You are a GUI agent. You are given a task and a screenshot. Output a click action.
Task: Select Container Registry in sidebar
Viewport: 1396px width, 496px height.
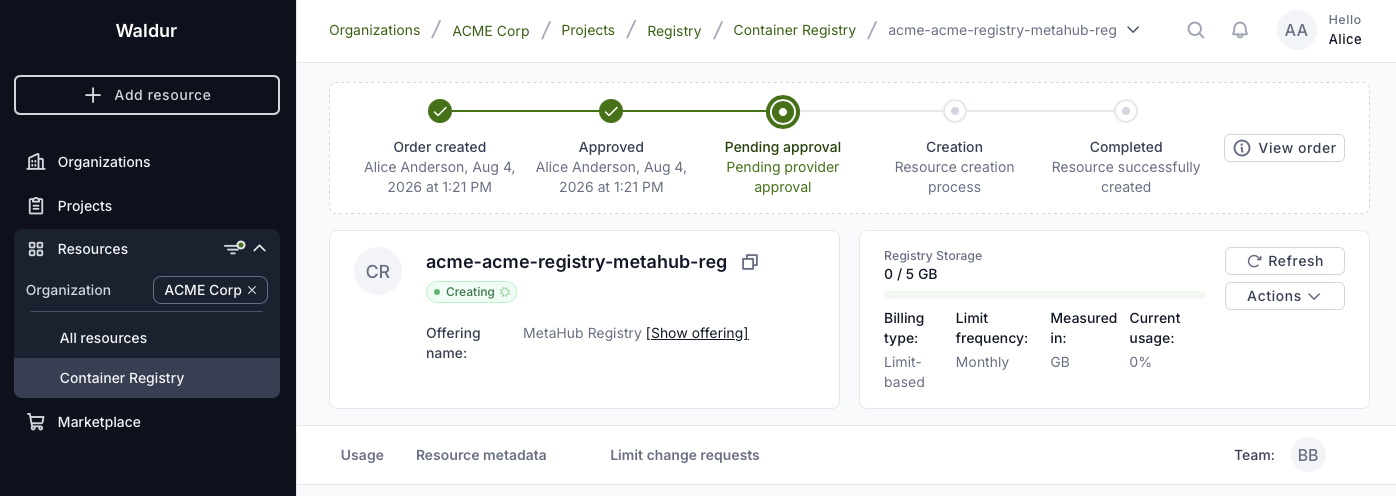coord(147,378)
